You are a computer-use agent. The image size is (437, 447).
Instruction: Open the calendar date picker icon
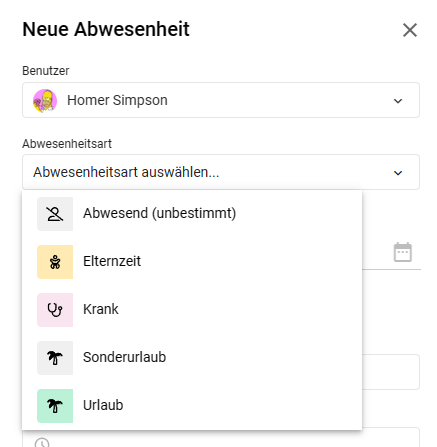(403, 252)
